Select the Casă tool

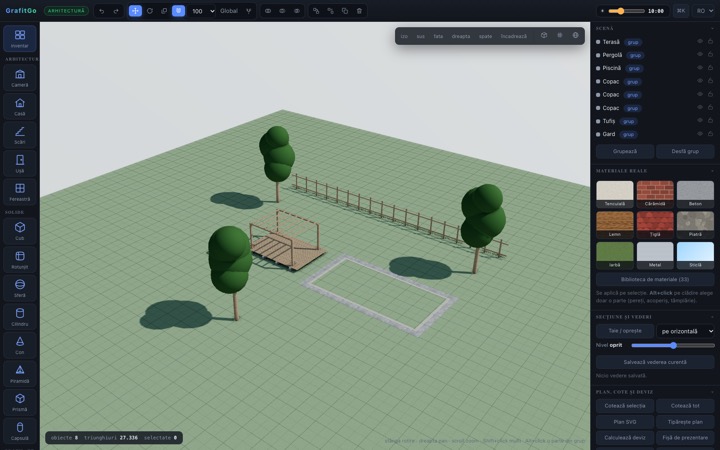pyautogui.click(x=20, y=106)
